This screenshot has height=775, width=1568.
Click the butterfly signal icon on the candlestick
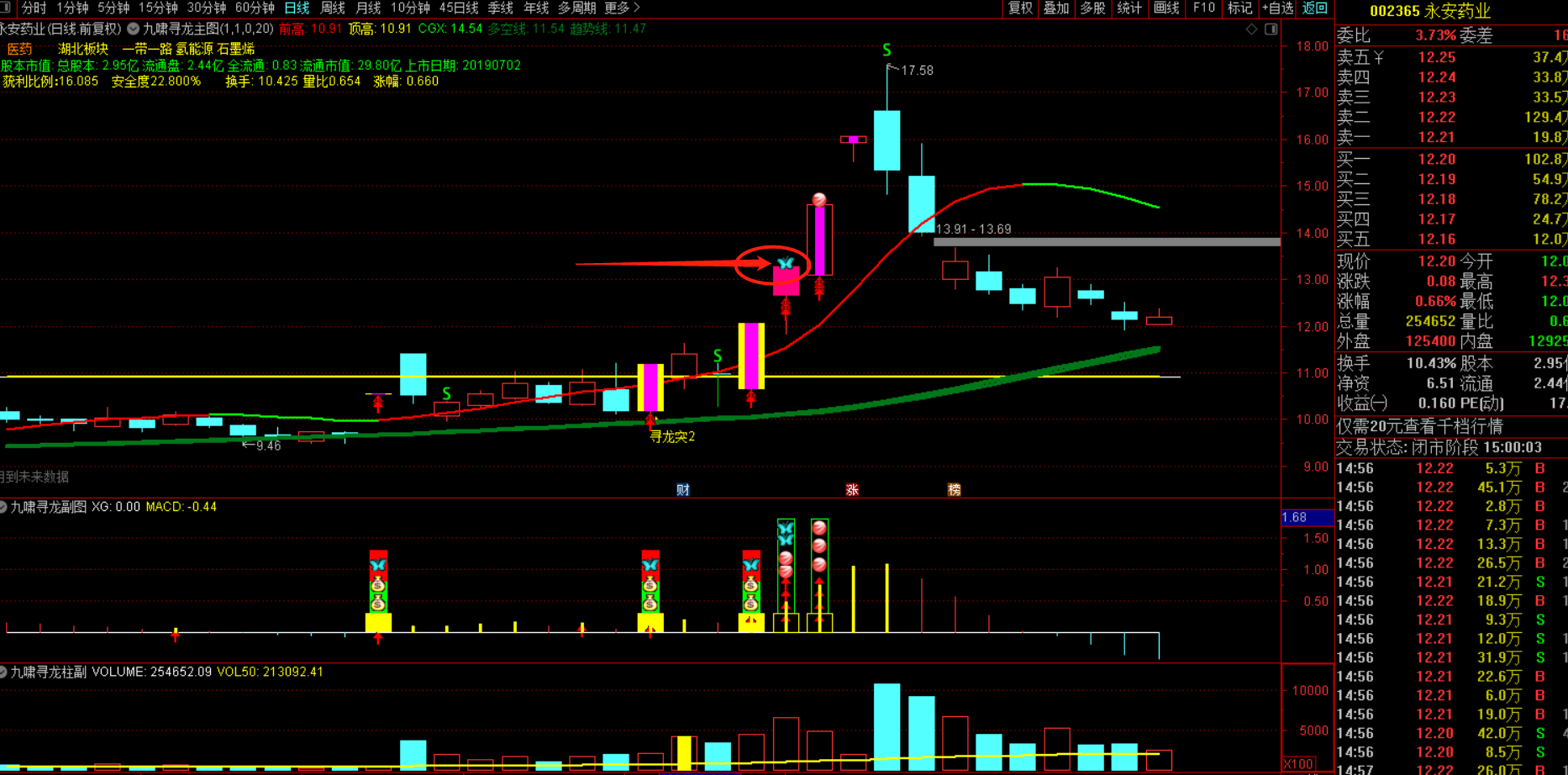pyautogui.click(x=785, y=264)
